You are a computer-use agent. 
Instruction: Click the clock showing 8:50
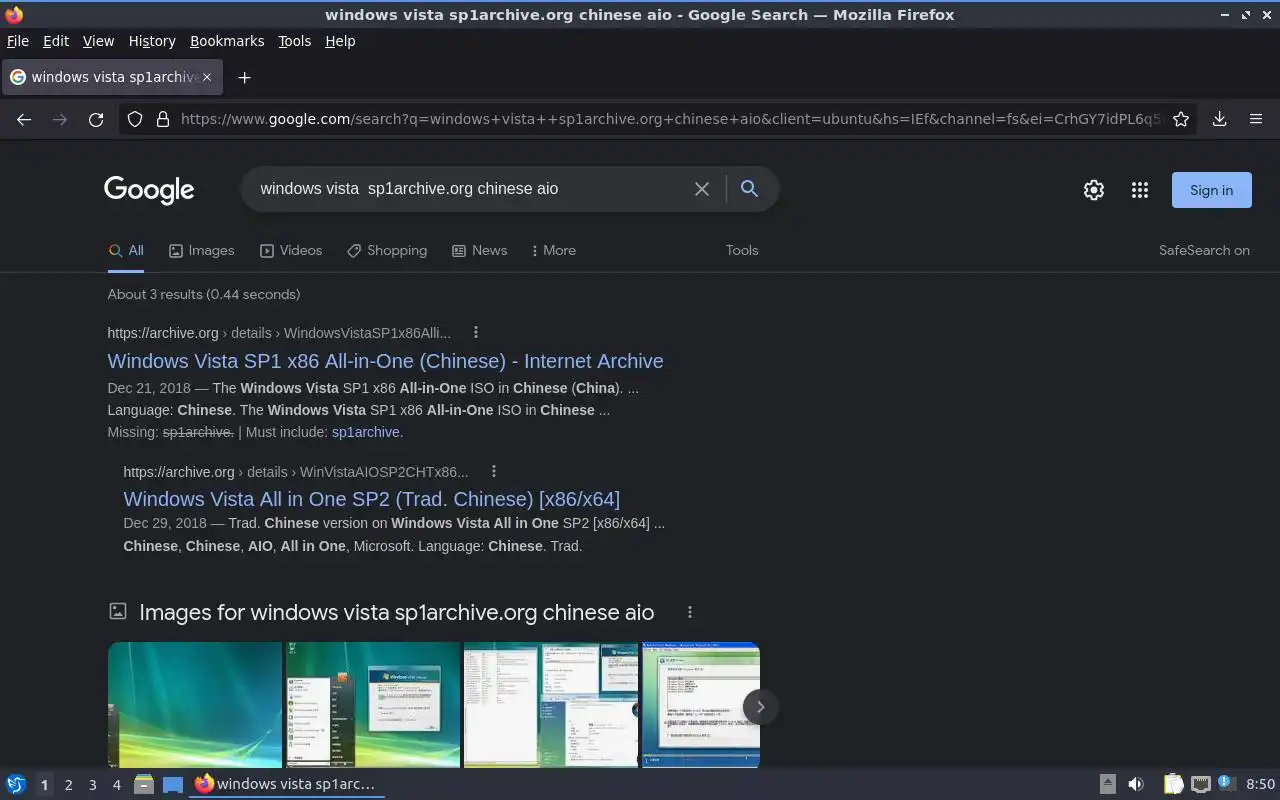click(x=1260, y=785)
